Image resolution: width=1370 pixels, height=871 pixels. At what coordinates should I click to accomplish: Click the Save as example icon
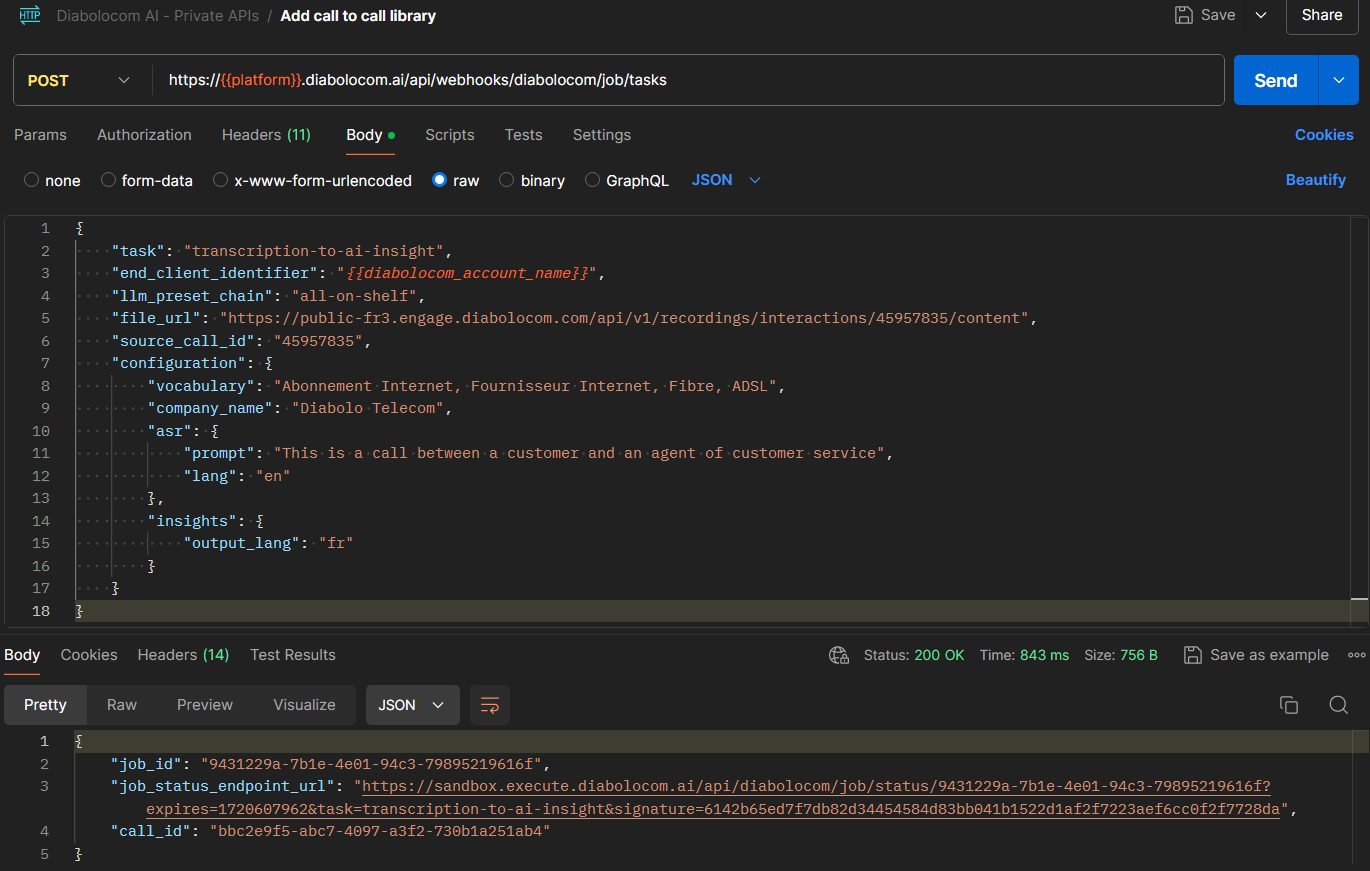point(1192,655)
